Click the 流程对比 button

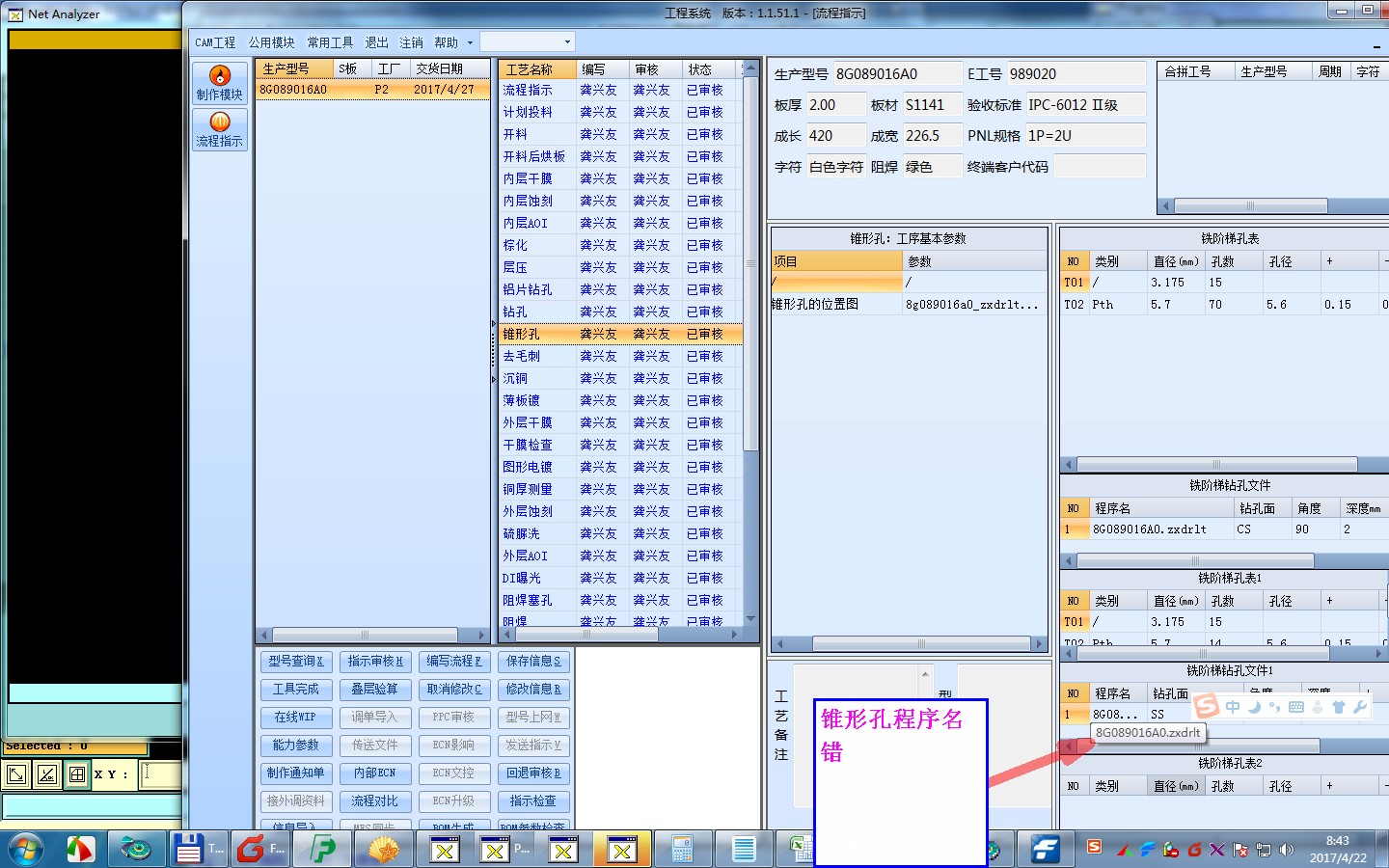click(375, 801)
